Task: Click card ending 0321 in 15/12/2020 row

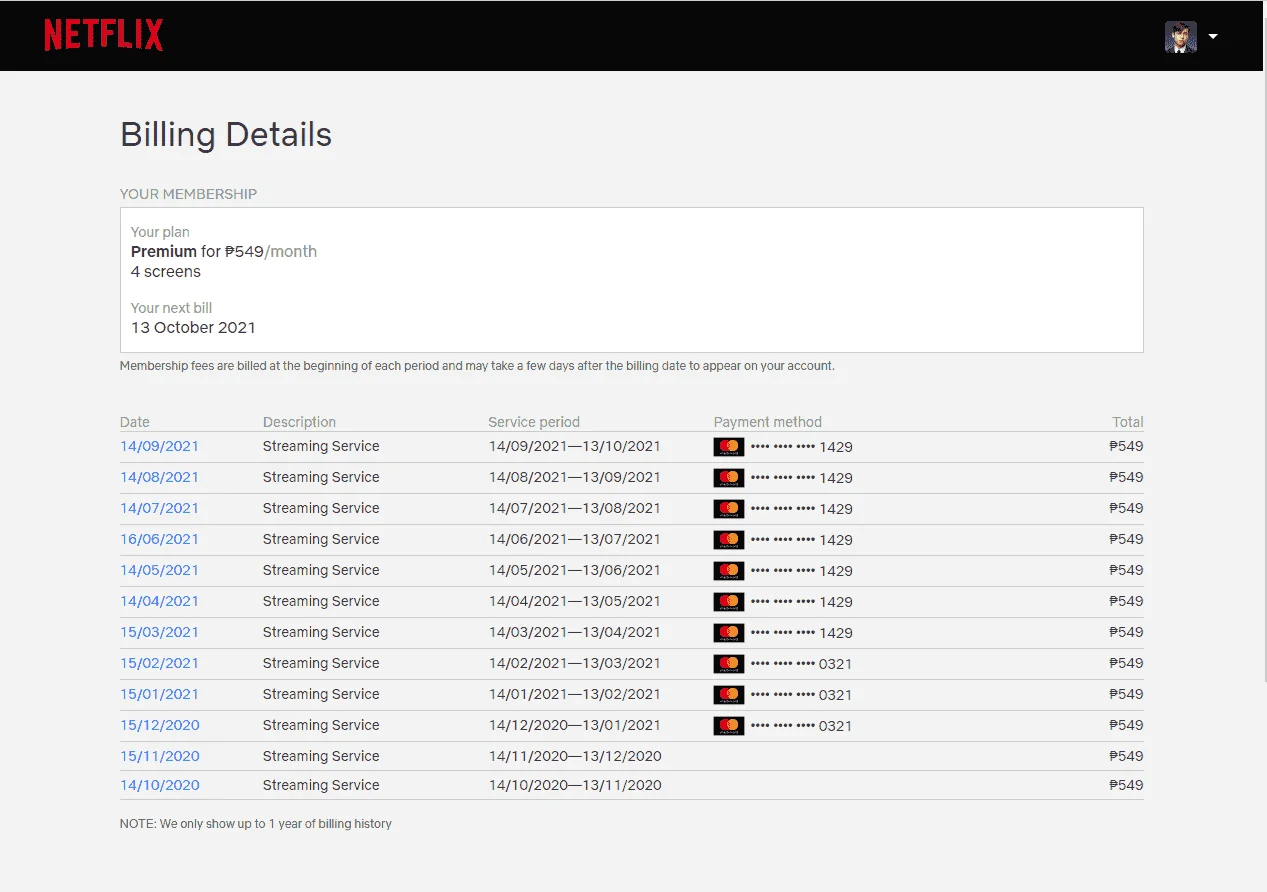Action: click(x=802, y=727)
